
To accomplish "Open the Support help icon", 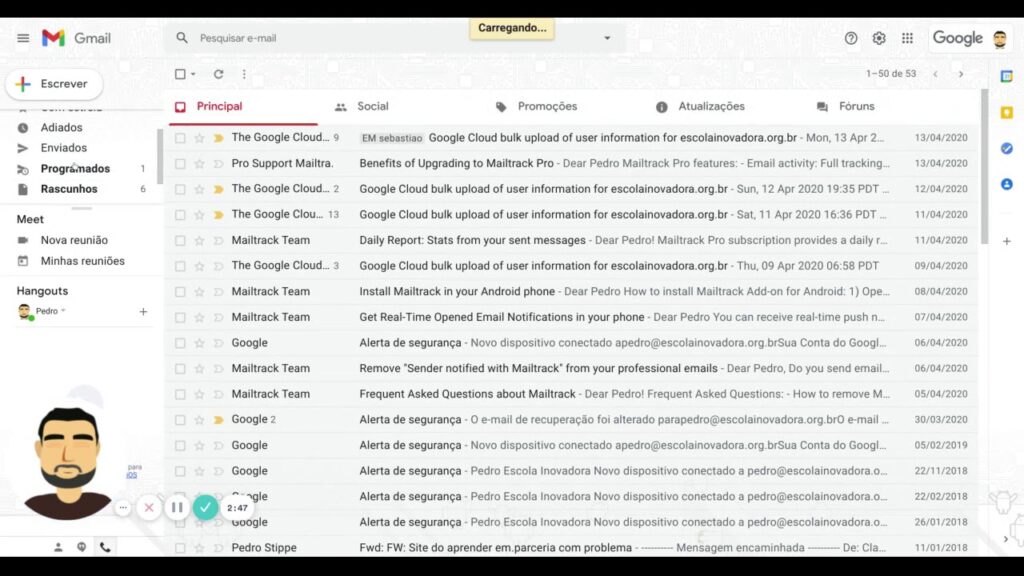I will point(851,38).
